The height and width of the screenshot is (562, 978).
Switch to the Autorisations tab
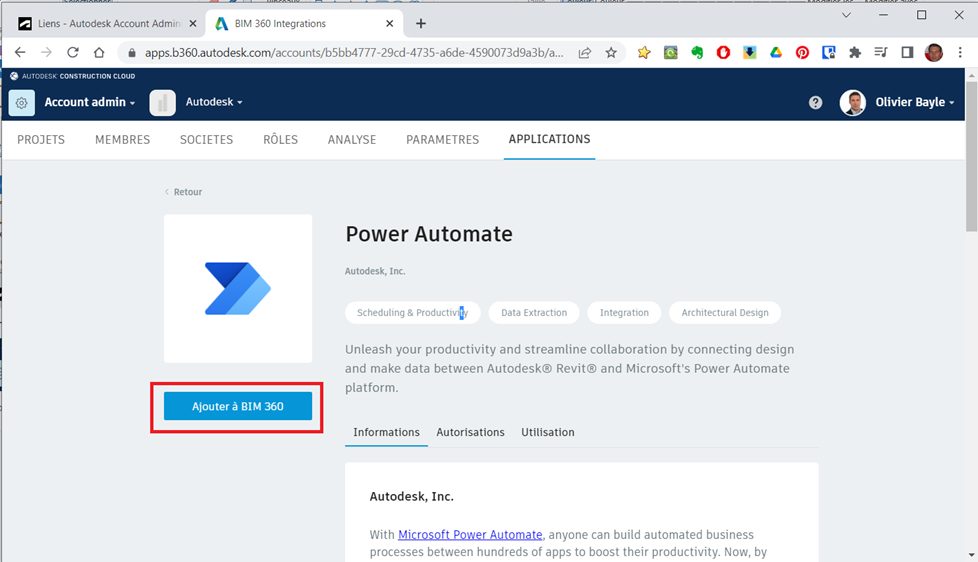pos(470,432)
